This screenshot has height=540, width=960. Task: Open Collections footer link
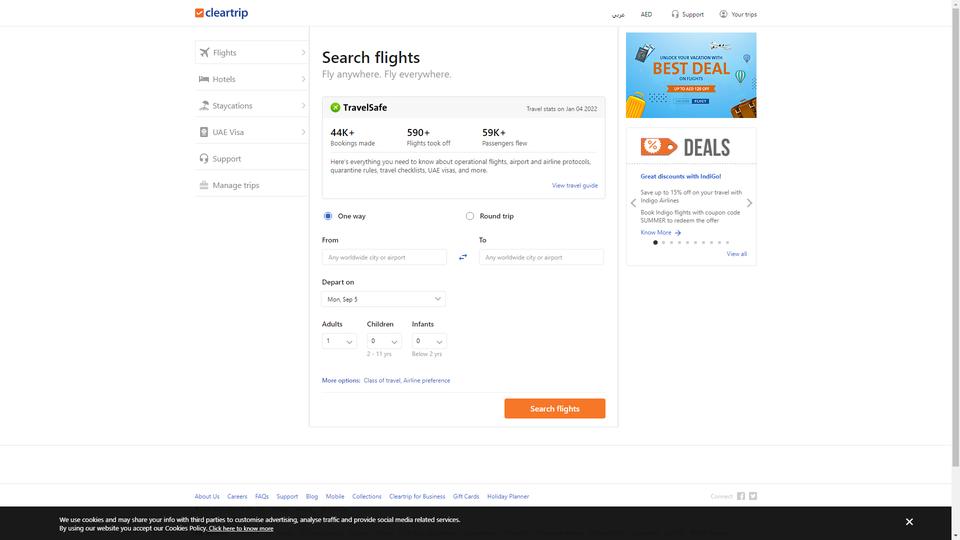[x=367, y=497]
